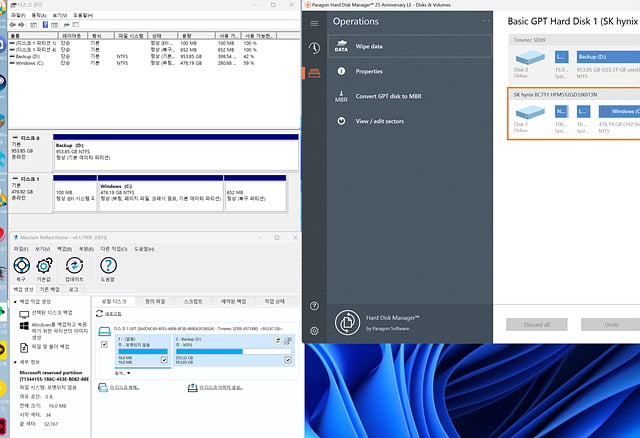This screenshot has height=438, width=640.
Task: Open Paragon hamburger menu
Action: (314, 23)
